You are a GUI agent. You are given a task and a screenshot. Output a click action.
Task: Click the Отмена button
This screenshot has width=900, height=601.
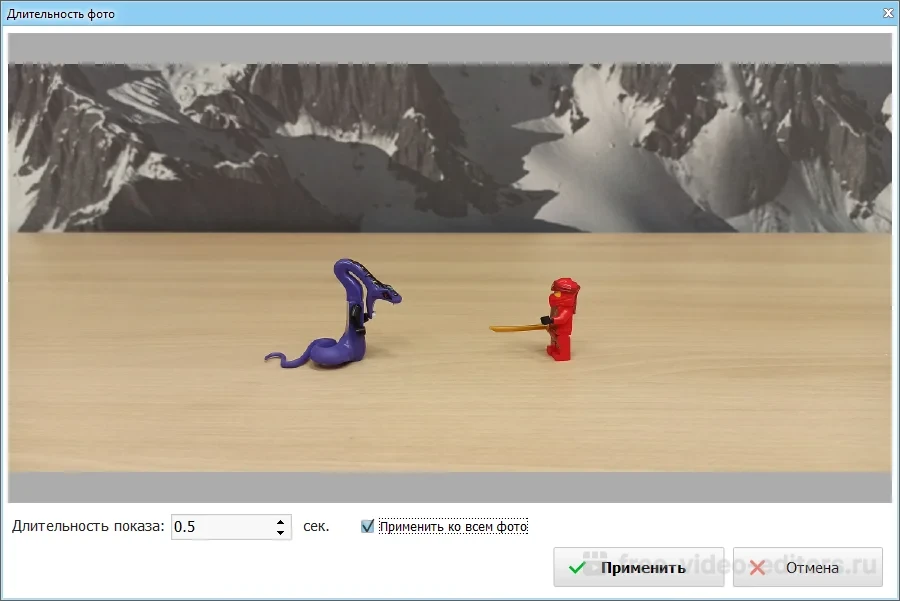(x=807, y=567)
